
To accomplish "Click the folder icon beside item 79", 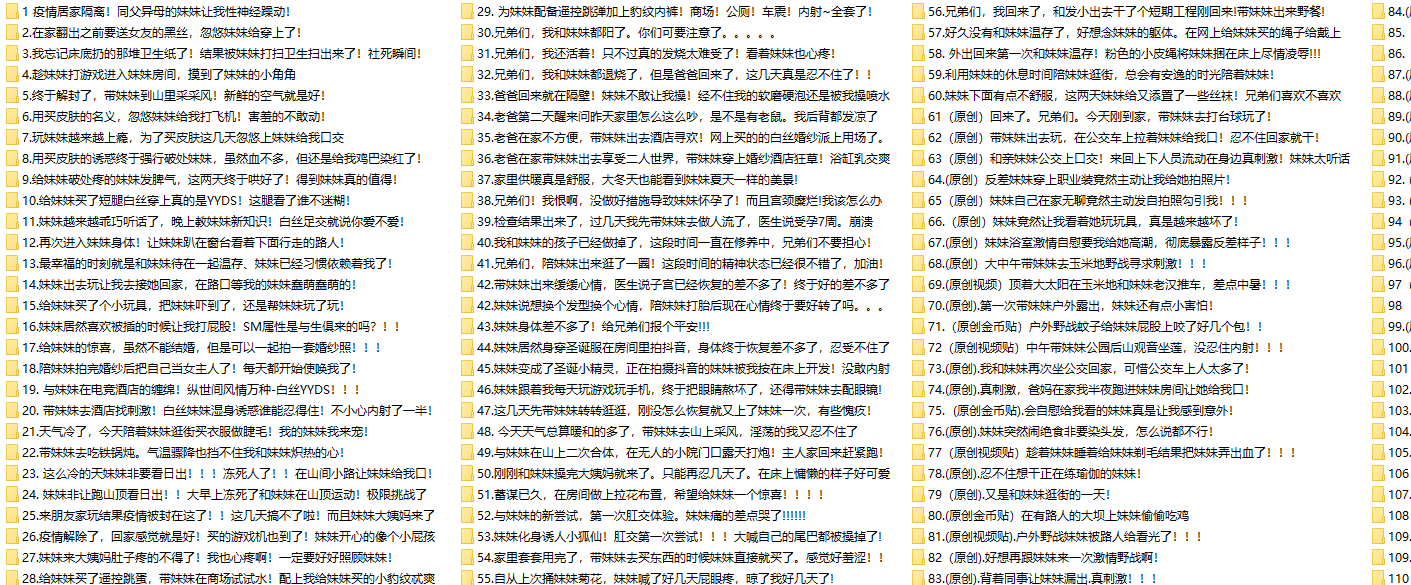I will 919,494.
